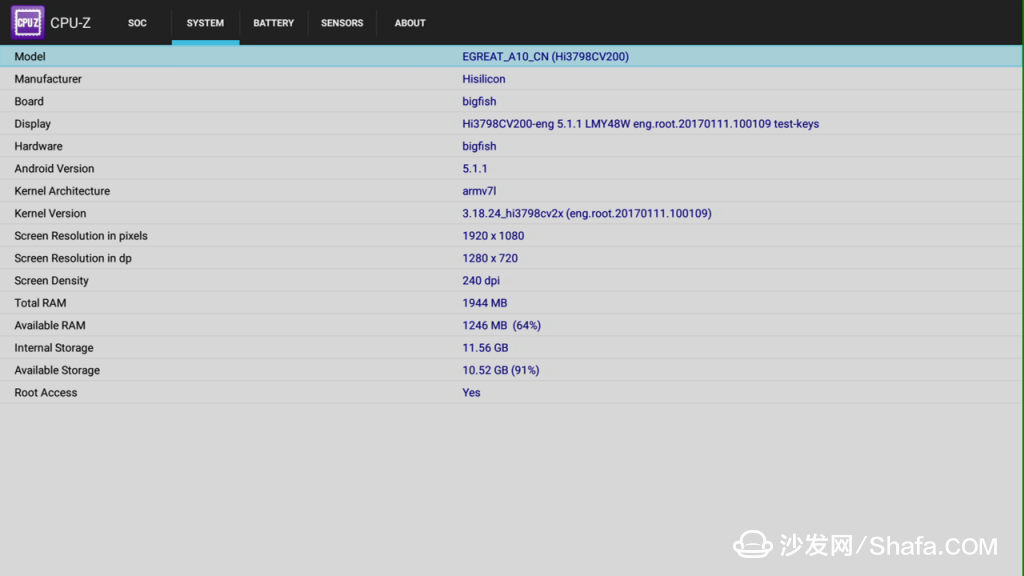
Task: Click the armv7l architecture value
Action: click(x=479, y=191)
